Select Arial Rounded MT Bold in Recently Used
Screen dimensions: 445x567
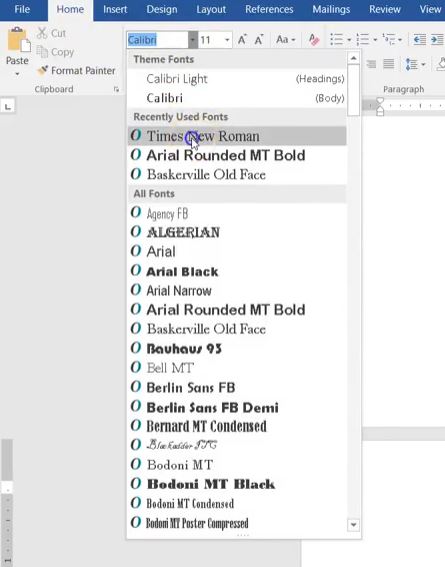click(x=237, y=155)
